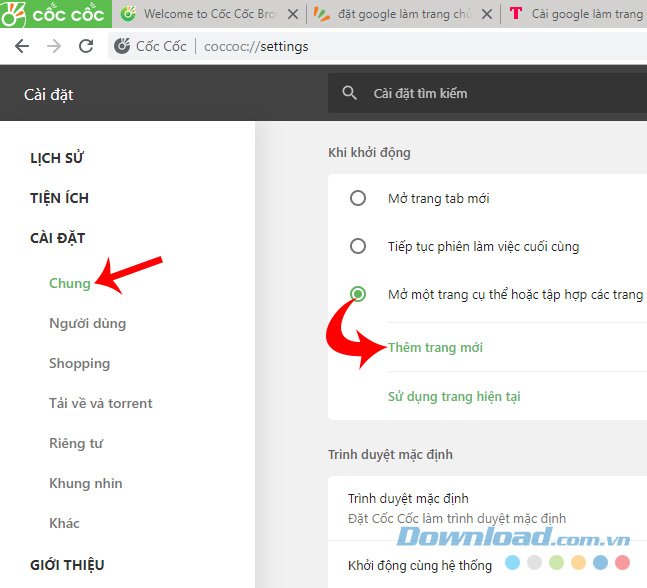
Task: Select 'Riêng tư' settings category
Action: click(x=76, y=443)
